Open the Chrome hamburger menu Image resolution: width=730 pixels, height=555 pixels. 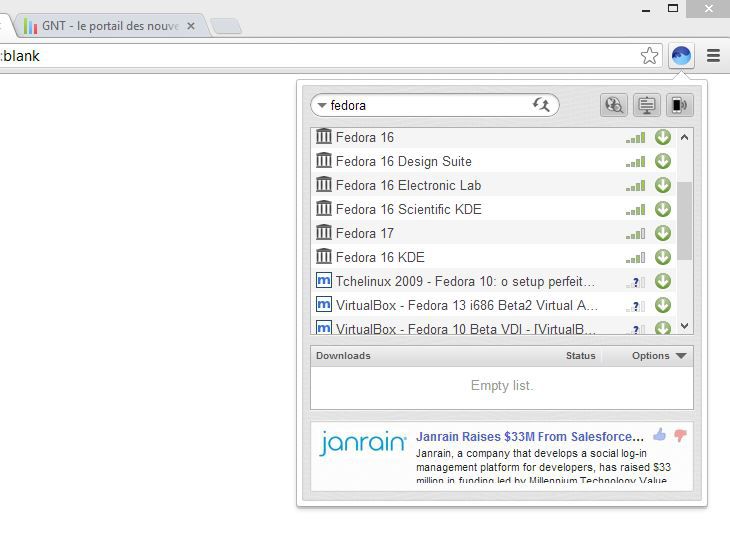pos(713,56)
